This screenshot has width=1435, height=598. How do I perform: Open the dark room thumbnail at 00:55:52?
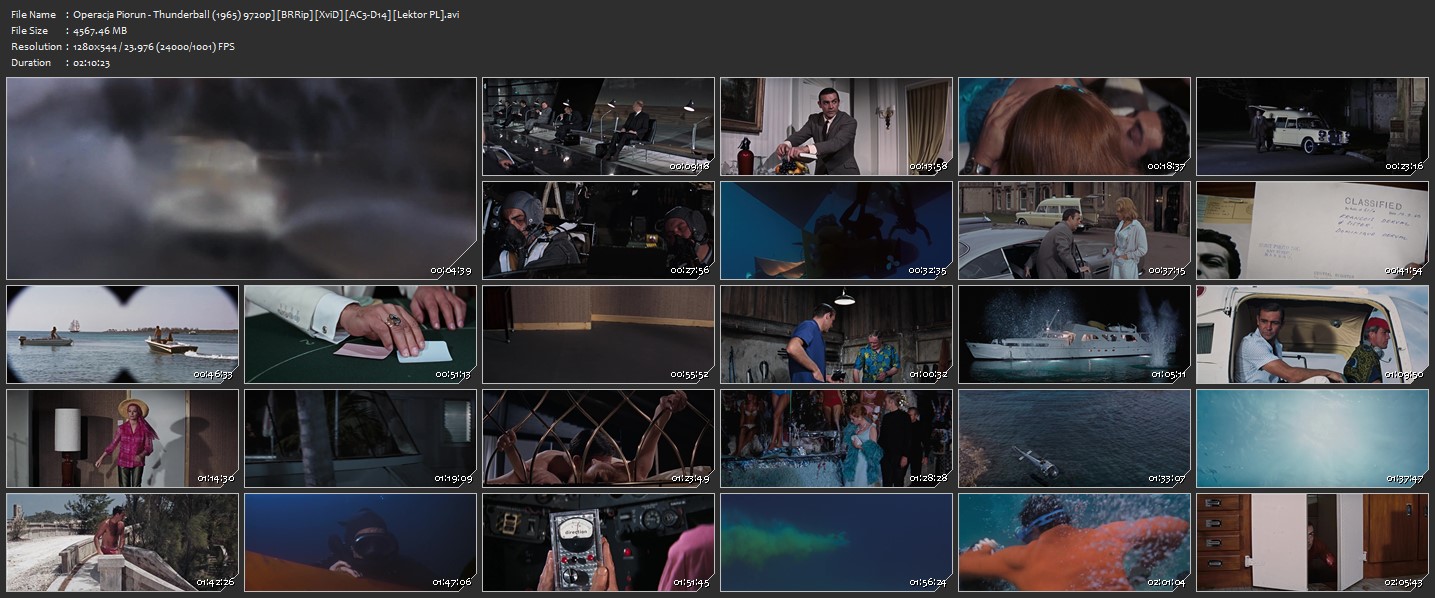coord(598,335)
